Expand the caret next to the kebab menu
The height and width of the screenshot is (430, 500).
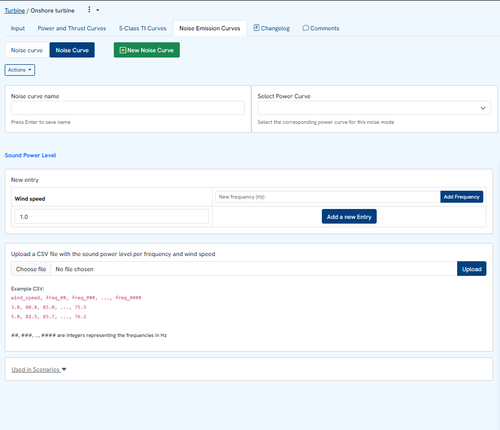(98, 10)
